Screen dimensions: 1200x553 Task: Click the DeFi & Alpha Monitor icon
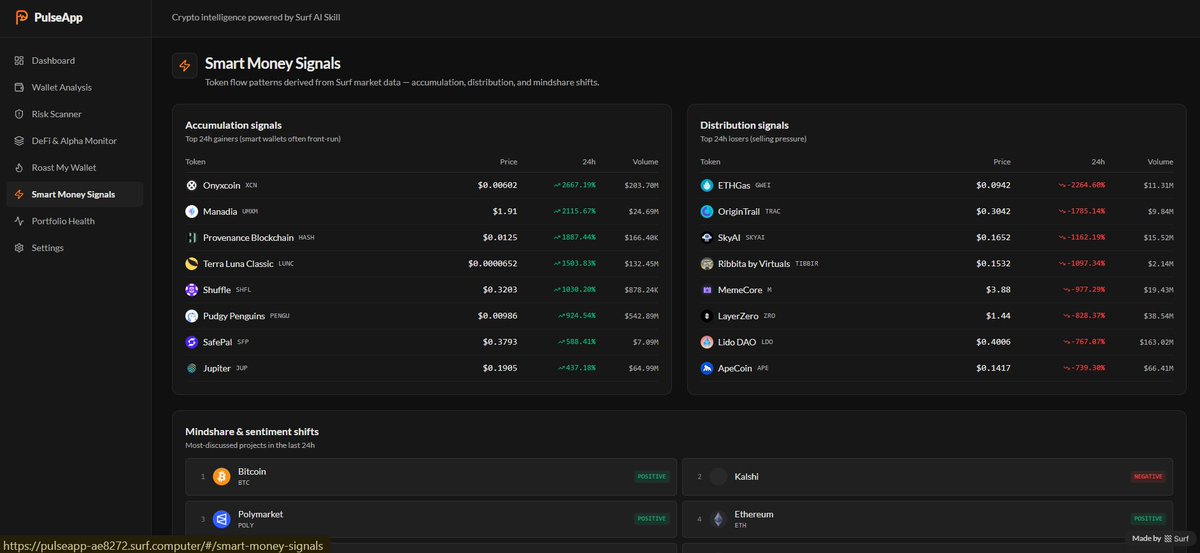click(19, 141)
